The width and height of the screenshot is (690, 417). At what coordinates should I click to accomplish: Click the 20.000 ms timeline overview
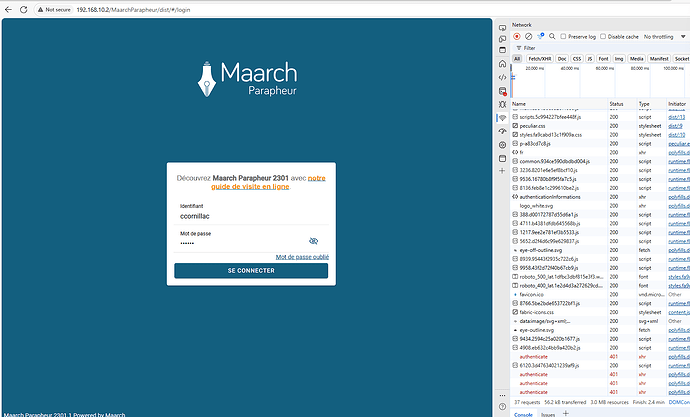pyautogui.click(x=534, y=68)
